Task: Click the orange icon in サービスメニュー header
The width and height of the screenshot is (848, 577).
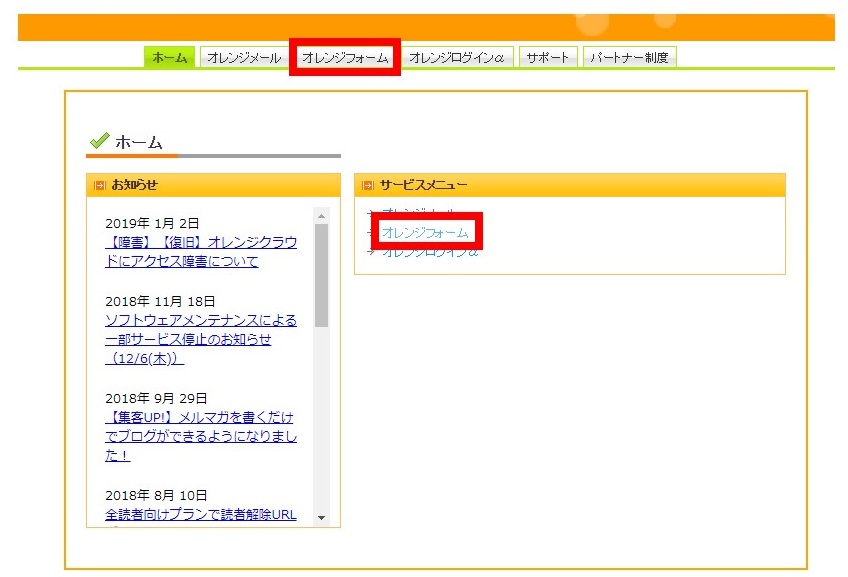Action: tap(367, 185)
